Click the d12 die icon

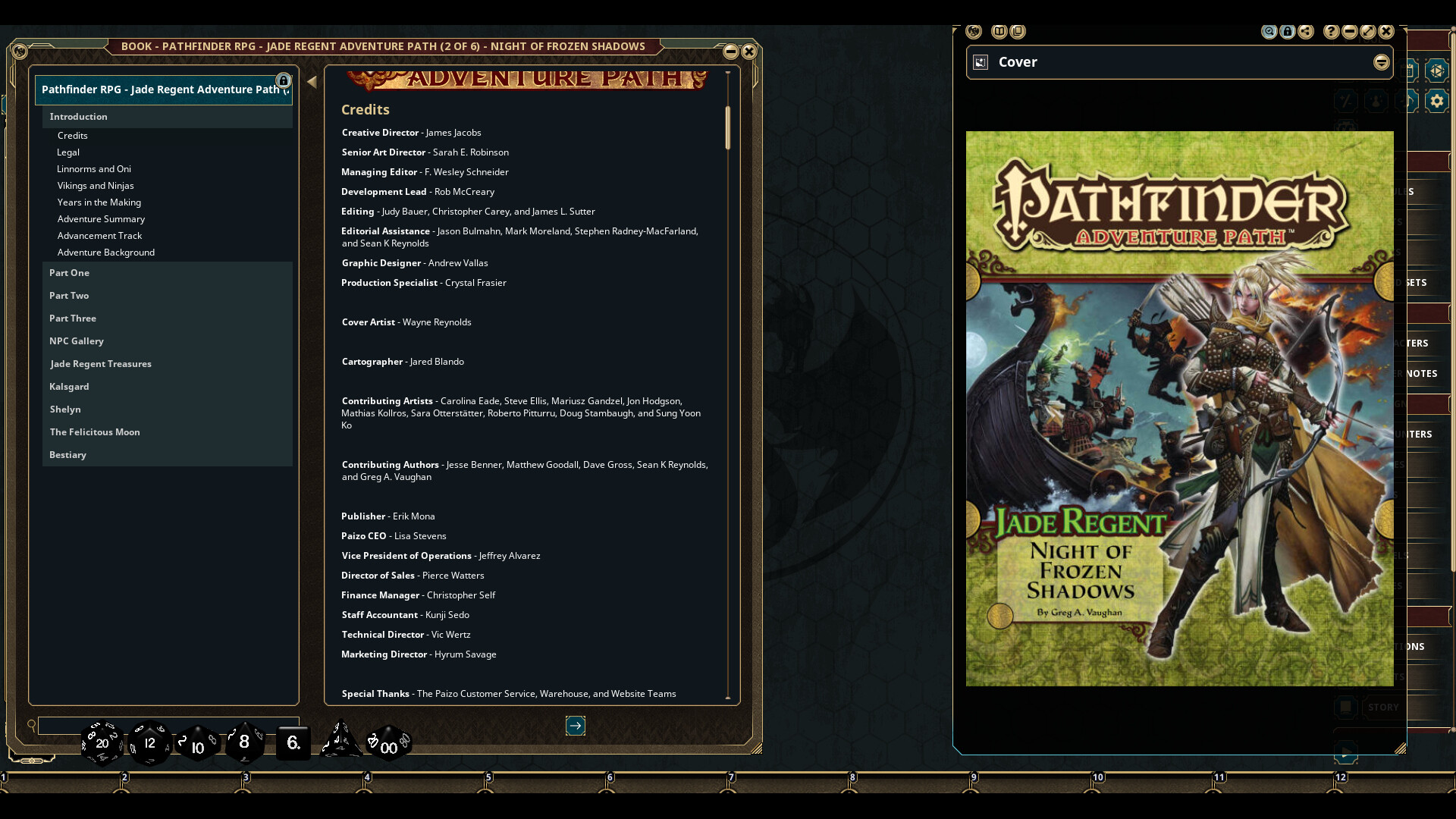149,743
